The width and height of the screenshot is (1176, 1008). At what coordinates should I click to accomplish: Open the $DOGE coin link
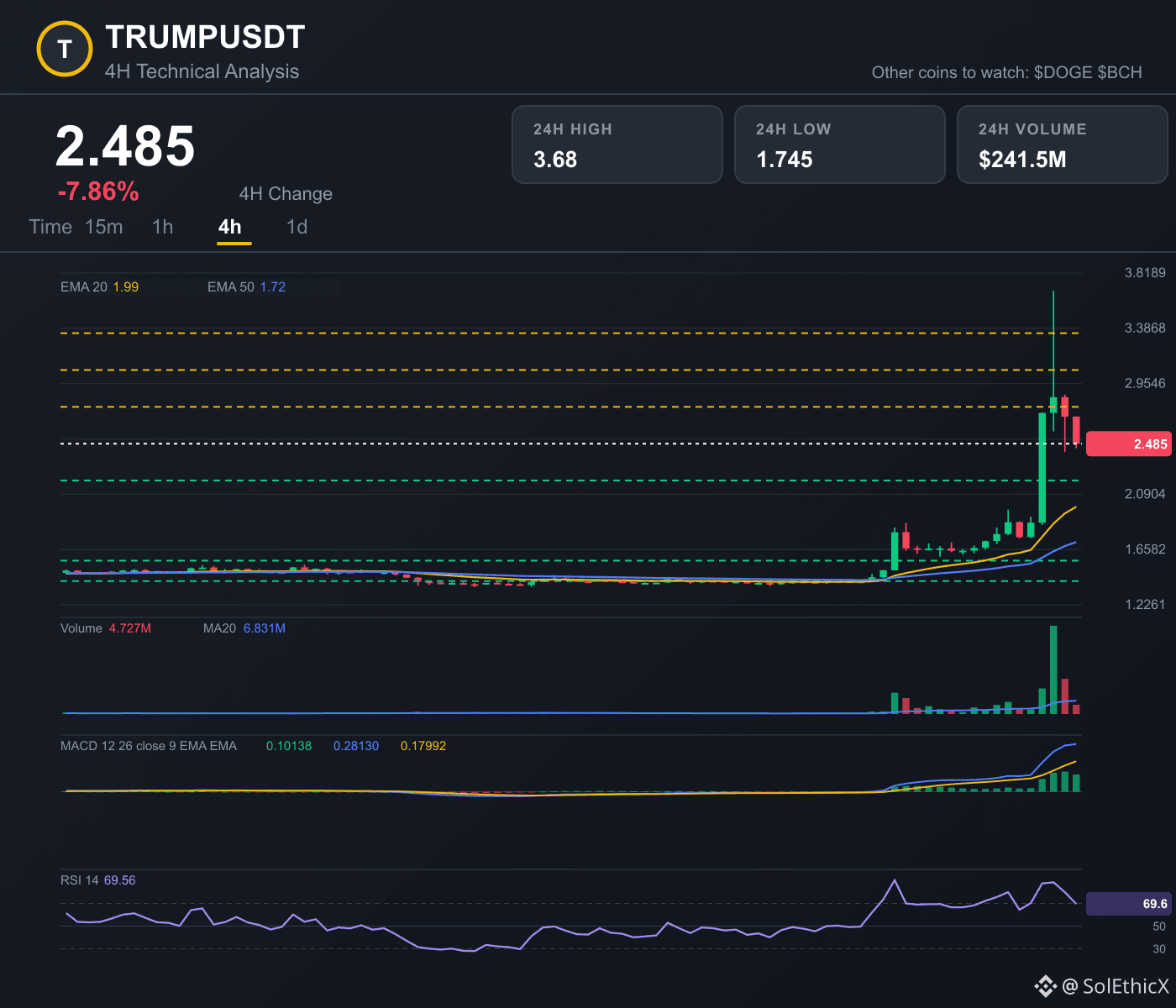pos(1063,72)
